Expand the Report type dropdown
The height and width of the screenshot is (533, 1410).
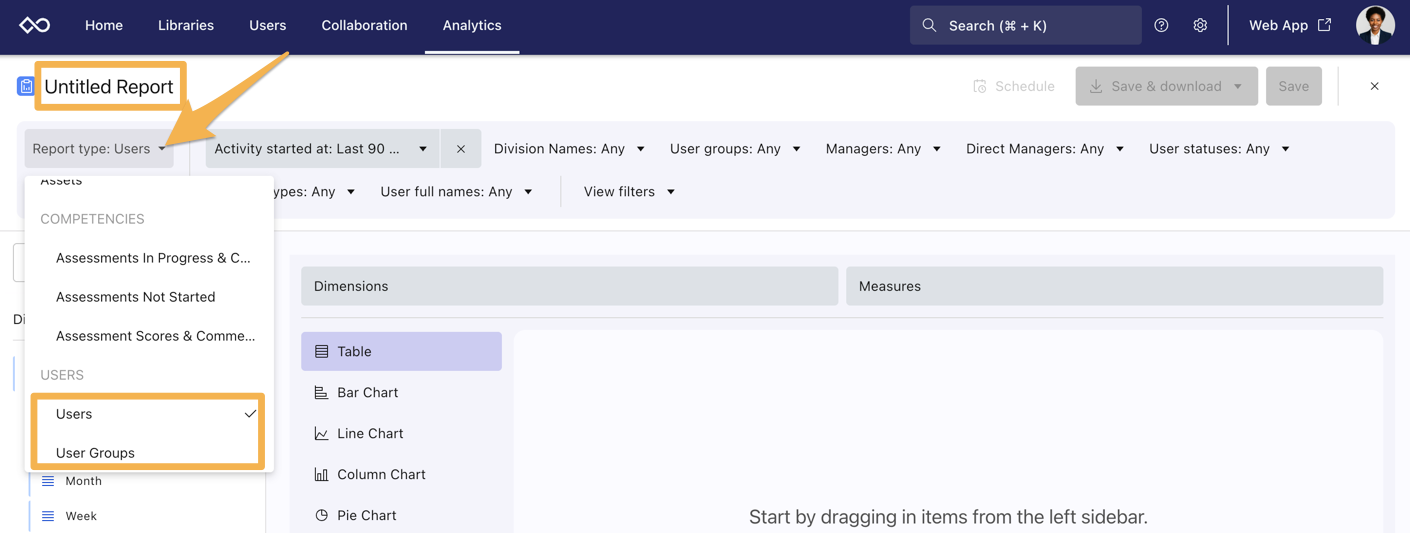click(x=99, y=149)
